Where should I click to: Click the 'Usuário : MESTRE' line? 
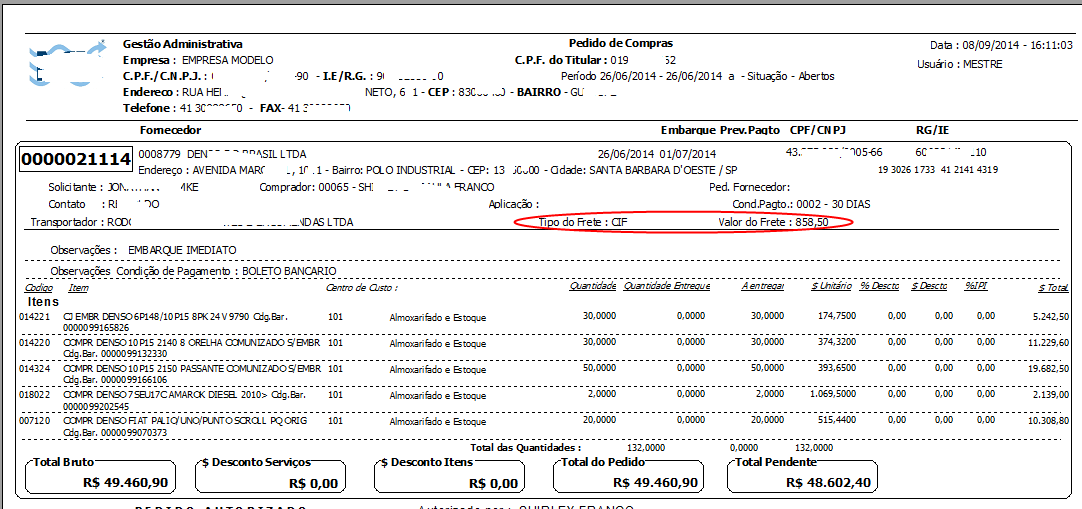coord(960,64)
